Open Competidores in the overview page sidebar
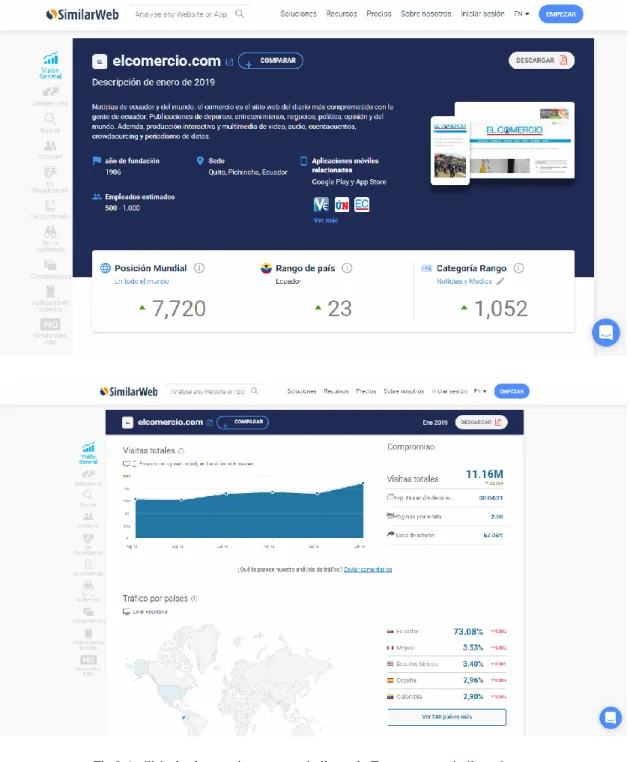This screenshot has width=630, height=762. (x=50, y=270)
